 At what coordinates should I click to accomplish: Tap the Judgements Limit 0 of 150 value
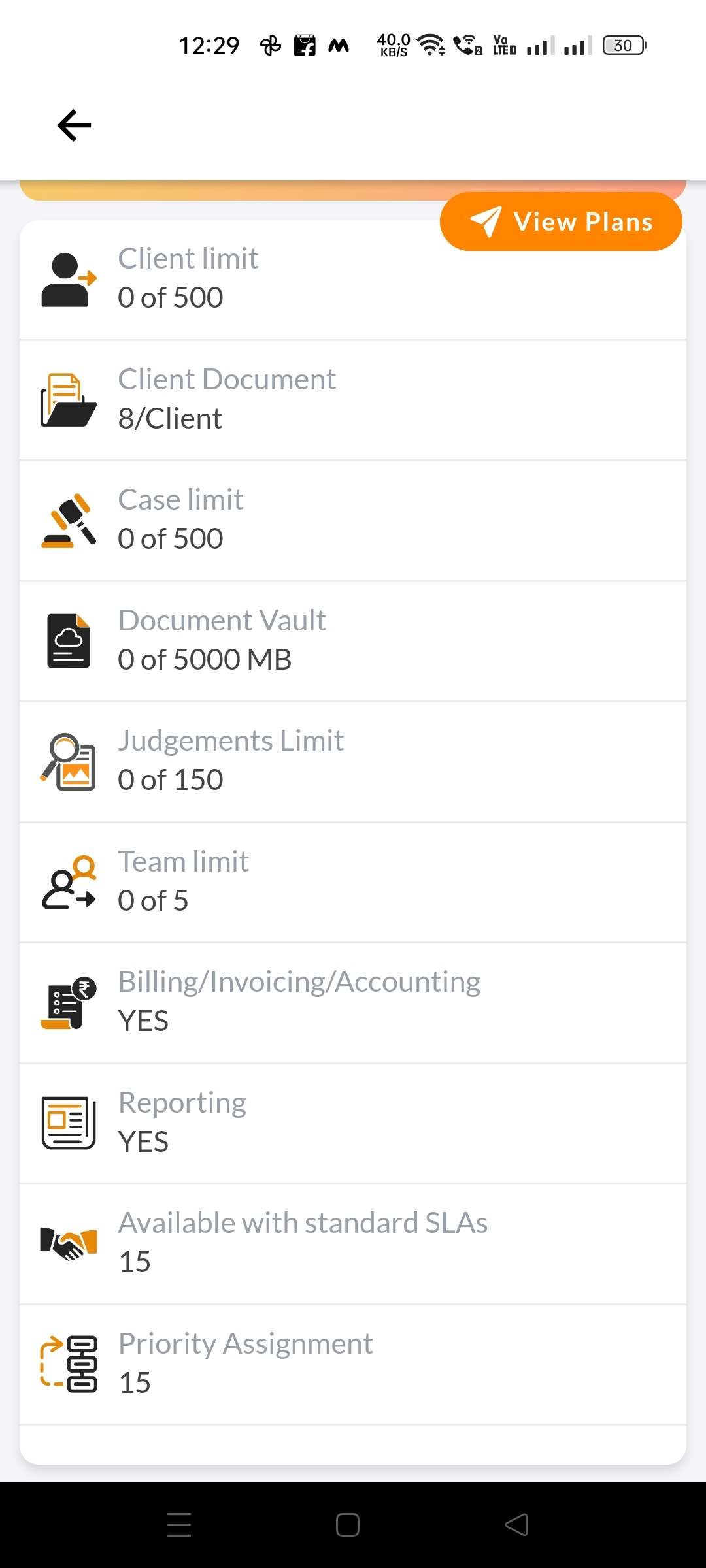pos(171,780)
